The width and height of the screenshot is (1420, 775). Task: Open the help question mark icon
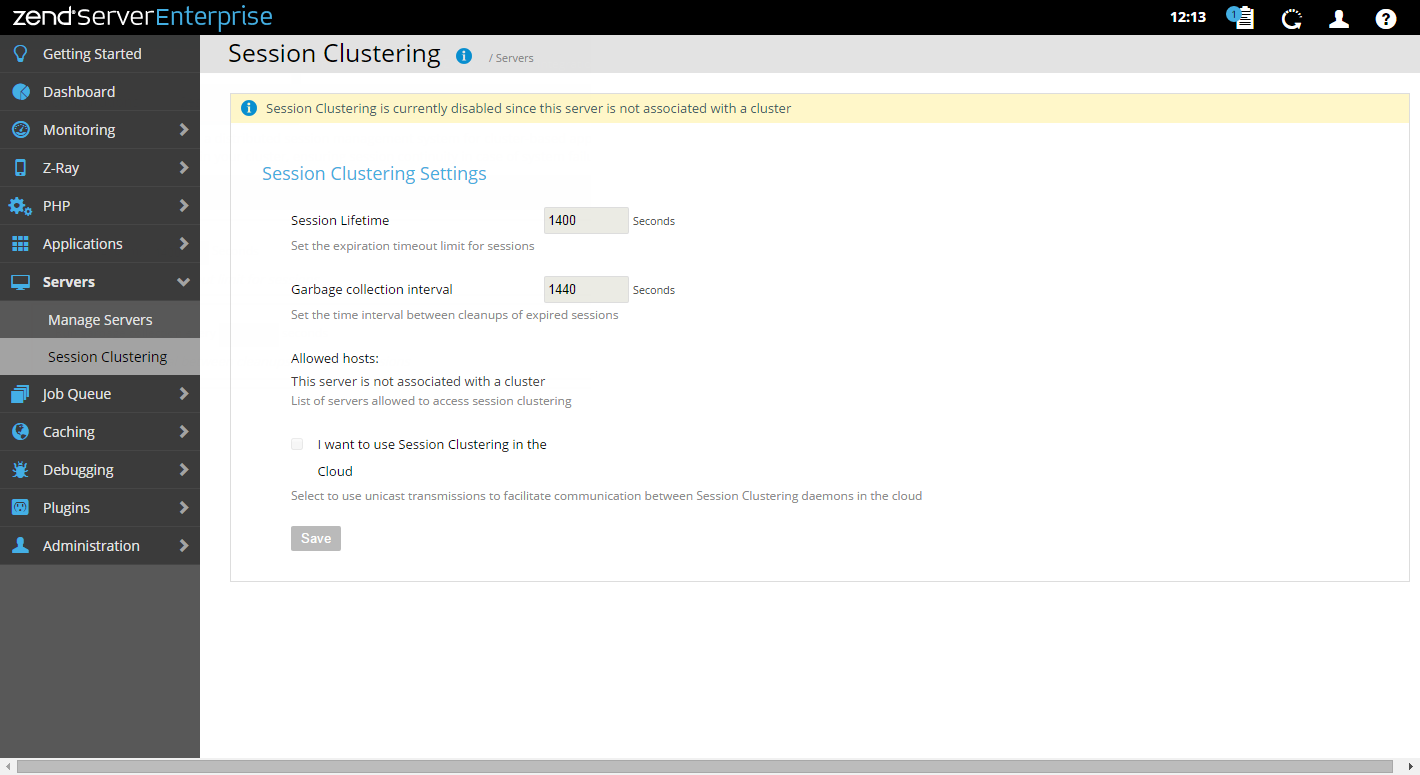click(x=1385, y=18)
